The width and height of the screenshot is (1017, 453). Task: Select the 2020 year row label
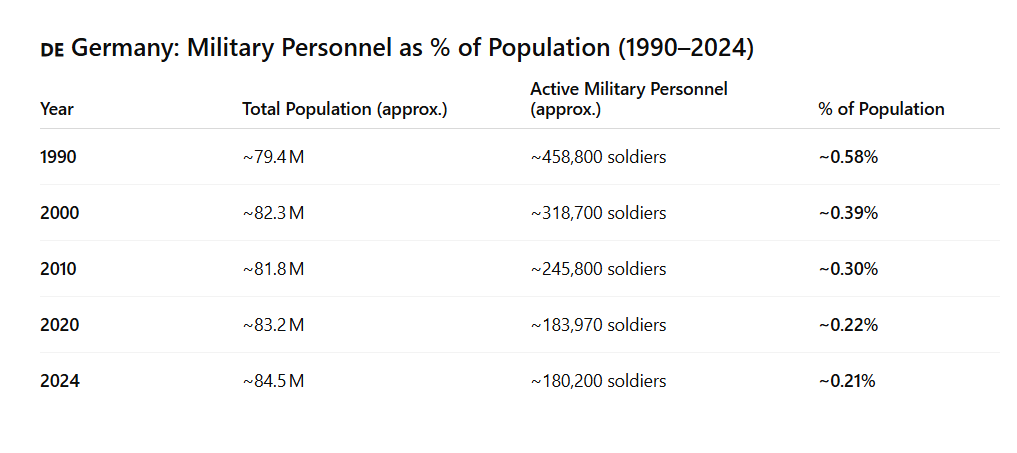(59, 325)
